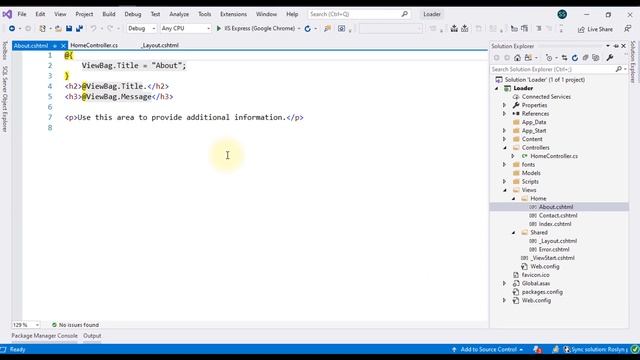The height and width of the screenshot is (360, 640).
Task: Click the Navigate Backward arrow icon
Action: (x=12, y=29)
